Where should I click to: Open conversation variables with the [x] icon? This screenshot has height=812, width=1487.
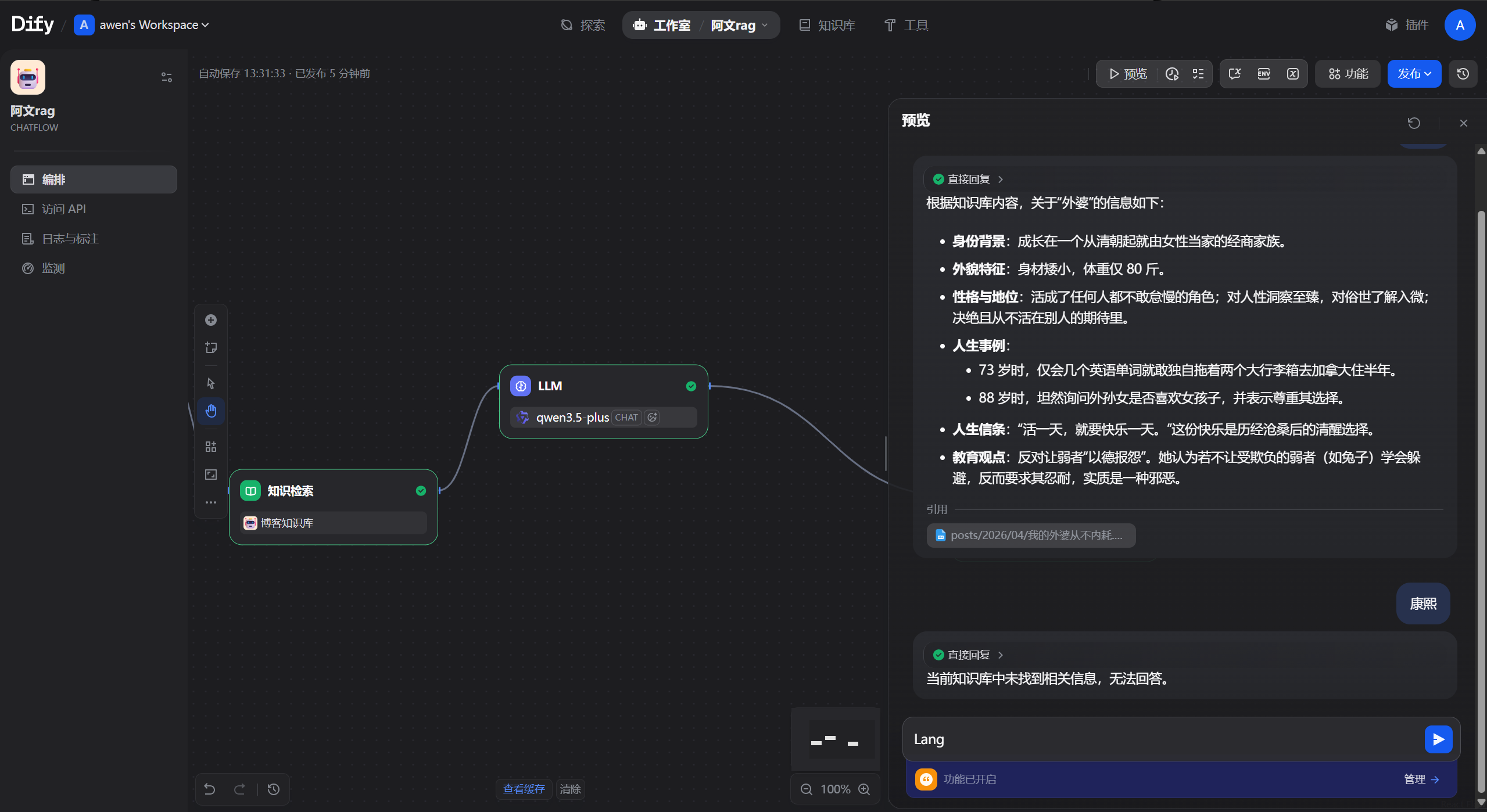(x=1292, y=73)
